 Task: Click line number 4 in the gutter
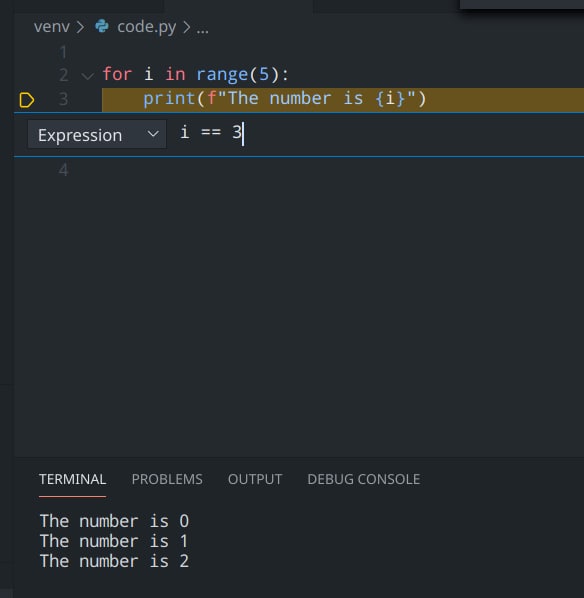[x=63, y=169]
